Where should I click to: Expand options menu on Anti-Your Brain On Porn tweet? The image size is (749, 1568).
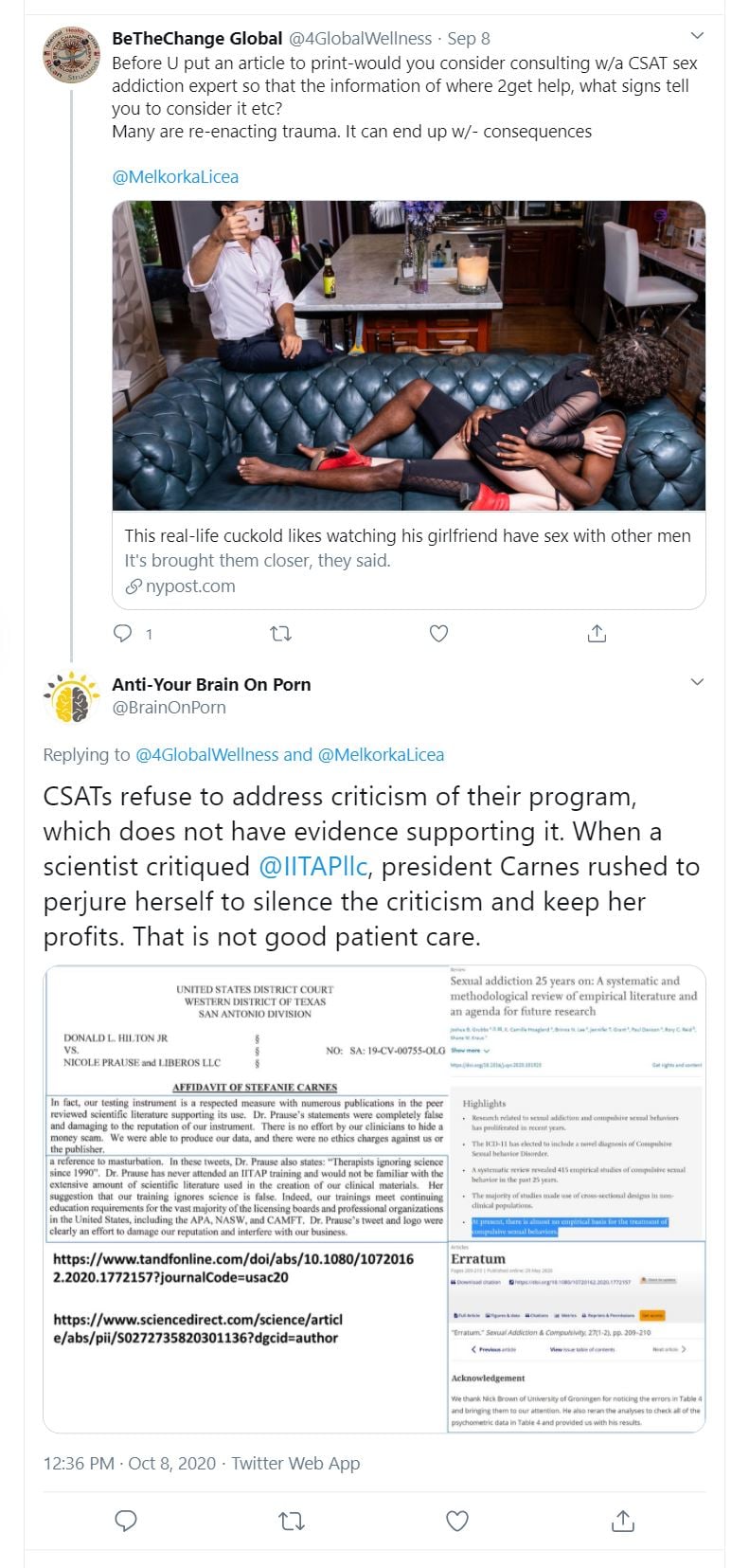[x=697, y=682]
